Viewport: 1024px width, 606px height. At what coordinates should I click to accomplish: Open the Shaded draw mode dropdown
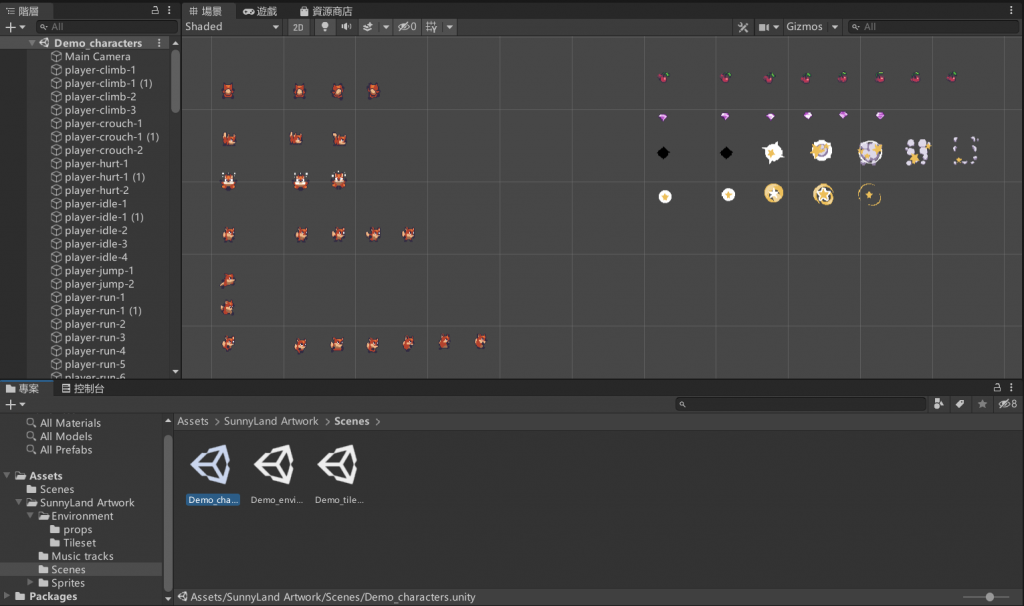point(232,27)
